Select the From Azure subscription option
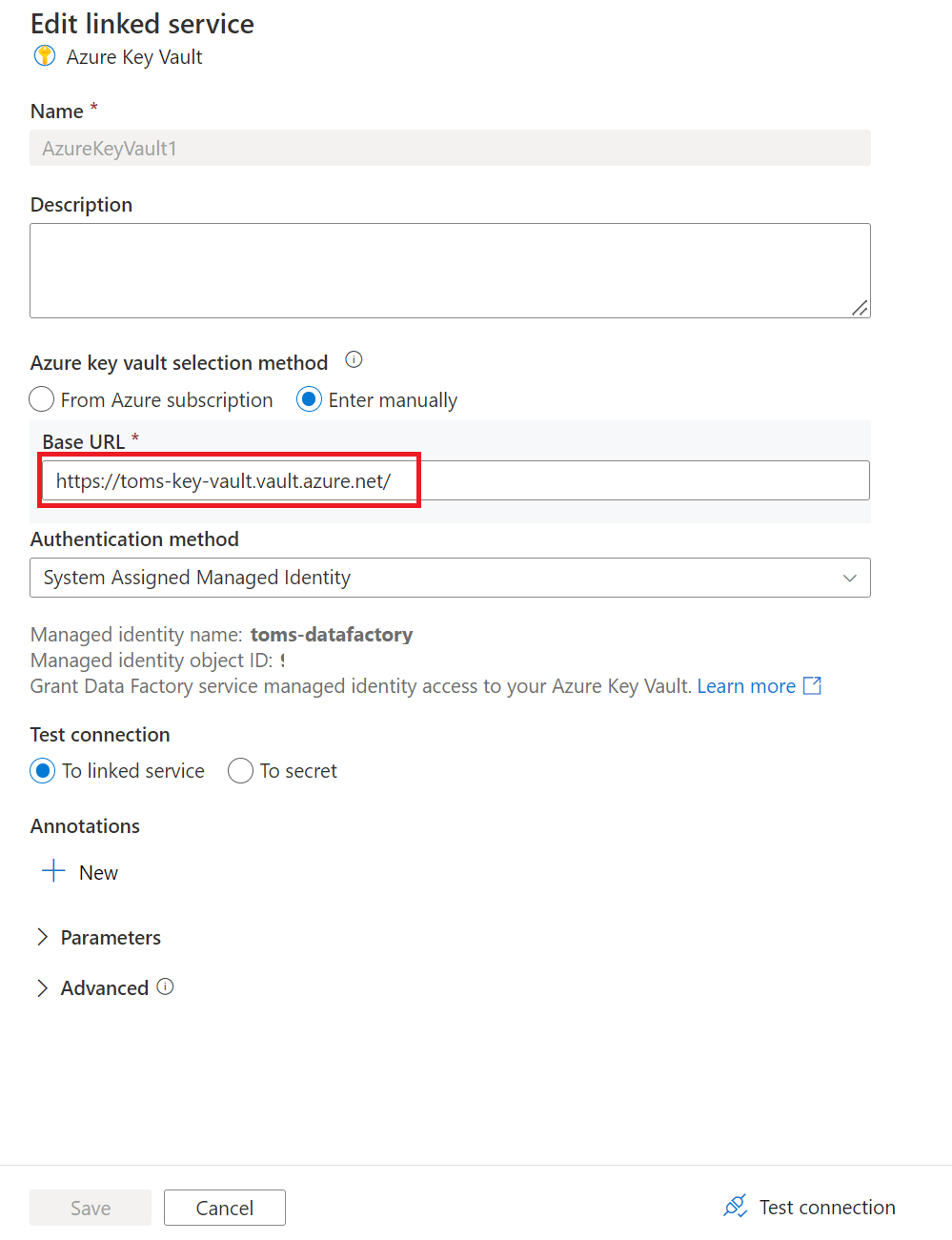The width and height of the screenshot is (952, 1240). pyautogui.click(x=41, y=399)
